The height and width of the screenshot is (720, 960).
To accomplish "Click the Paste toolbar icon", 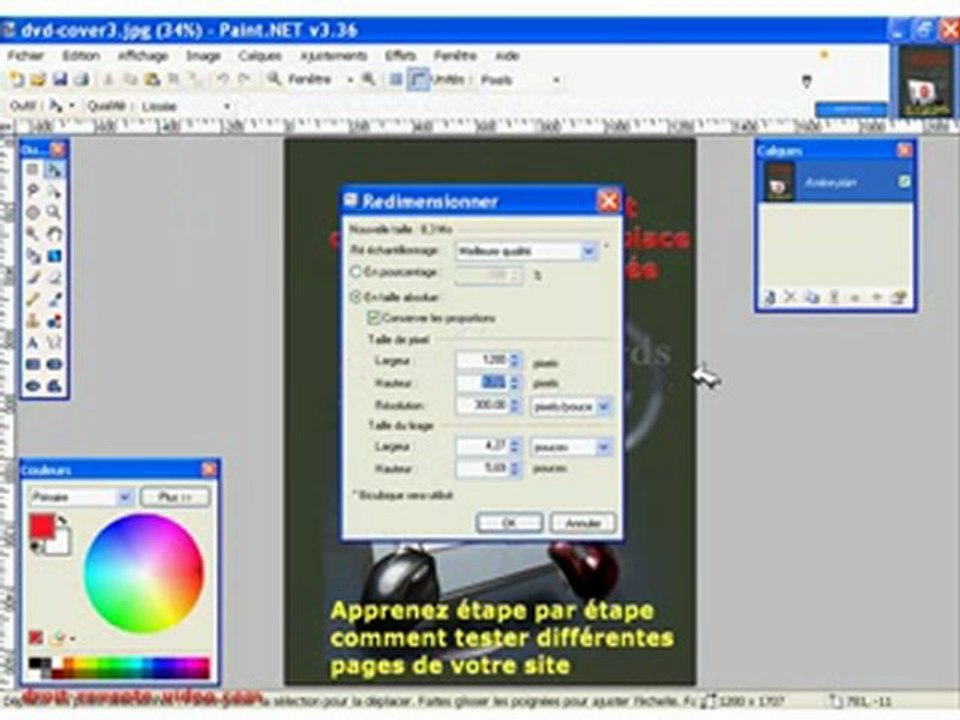I will click(152, 80).
